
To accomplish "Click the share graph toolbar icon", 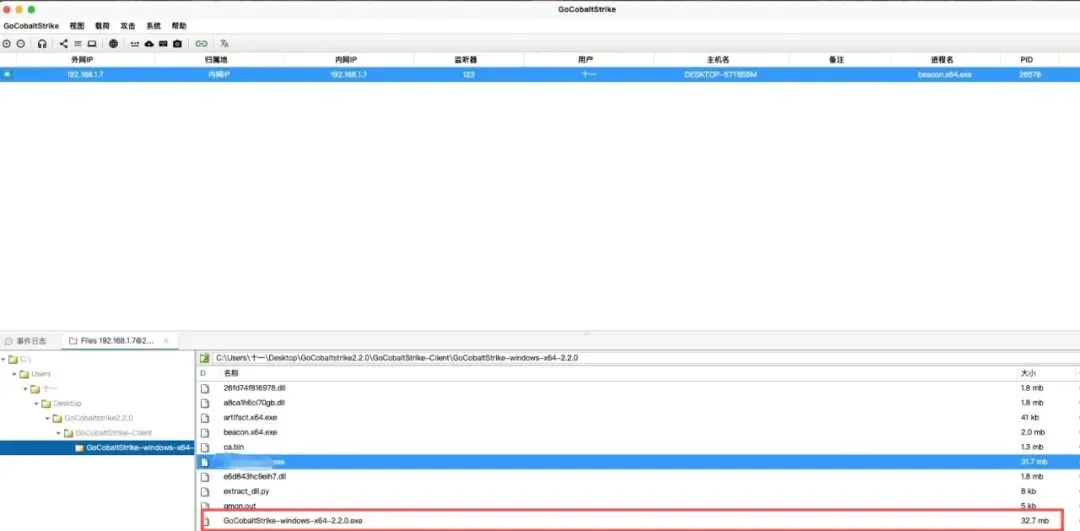I will click(x=63, y=43).
